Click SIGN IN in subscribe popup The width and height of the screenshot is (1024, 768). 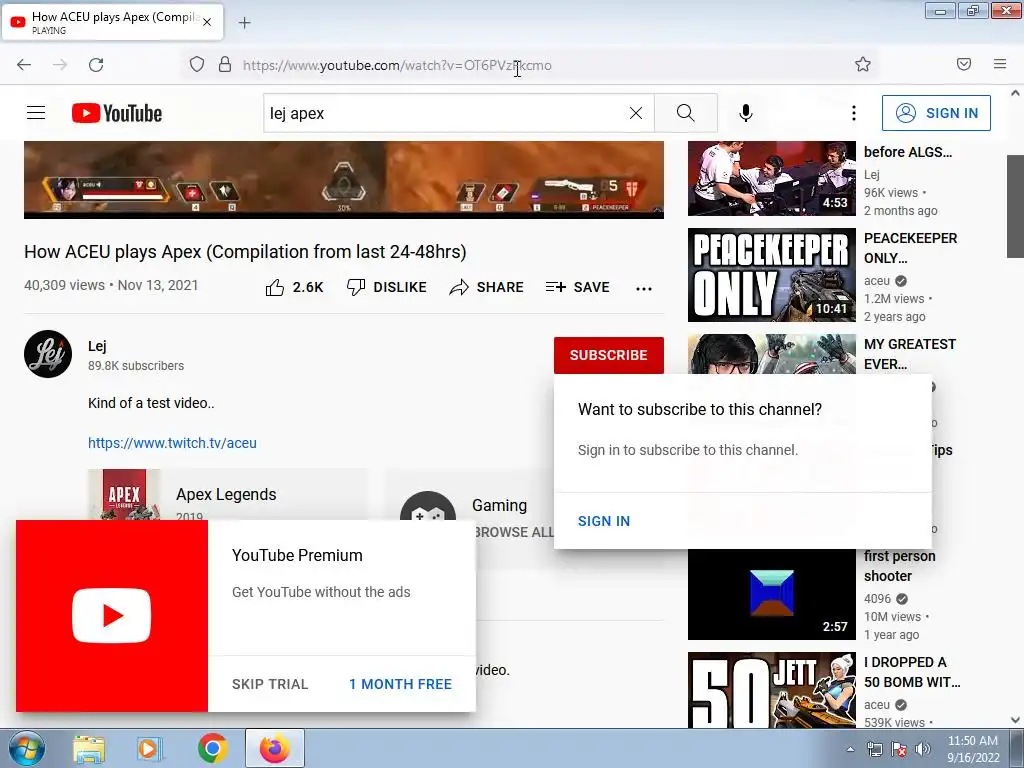(x=604, y=521)
